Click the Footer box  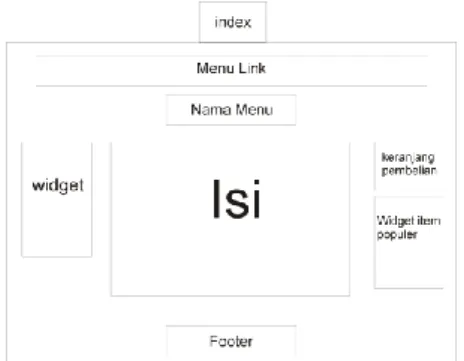pyautogui.click(x=231, y=342)
